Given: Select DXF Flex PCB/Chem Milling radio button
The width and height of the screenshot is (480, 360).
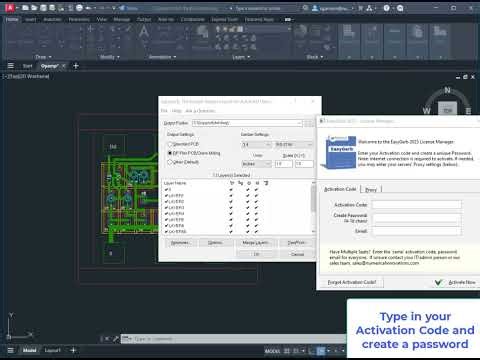Looking at the screenshot, I should pyautogui.click(x=170, y=153).
